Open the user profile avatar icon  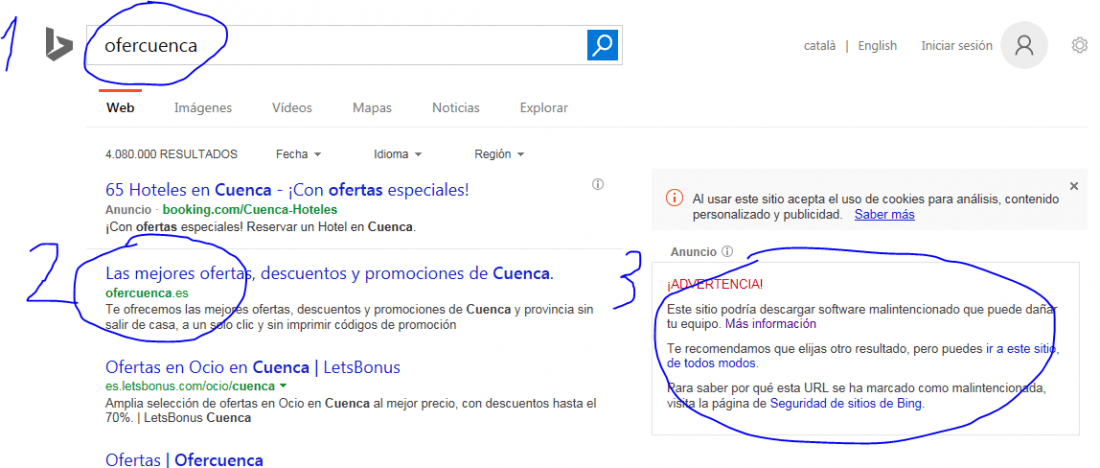[x=1024, y=45]
